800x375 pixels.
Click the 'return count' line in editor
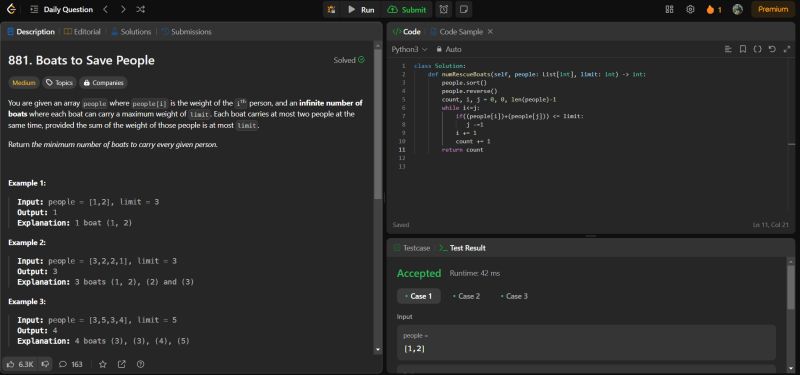[462, 150]
